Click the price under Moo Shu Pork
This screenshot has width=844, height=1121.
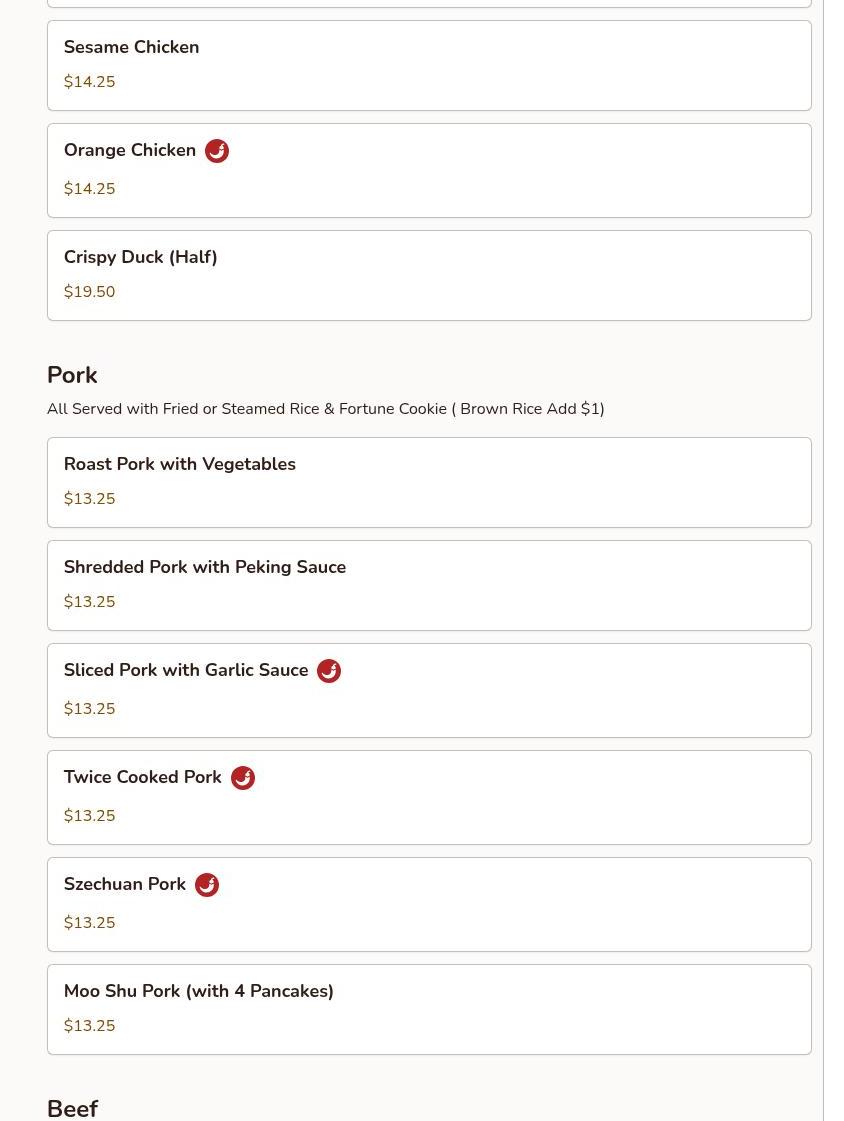(x=90, y=1026)
